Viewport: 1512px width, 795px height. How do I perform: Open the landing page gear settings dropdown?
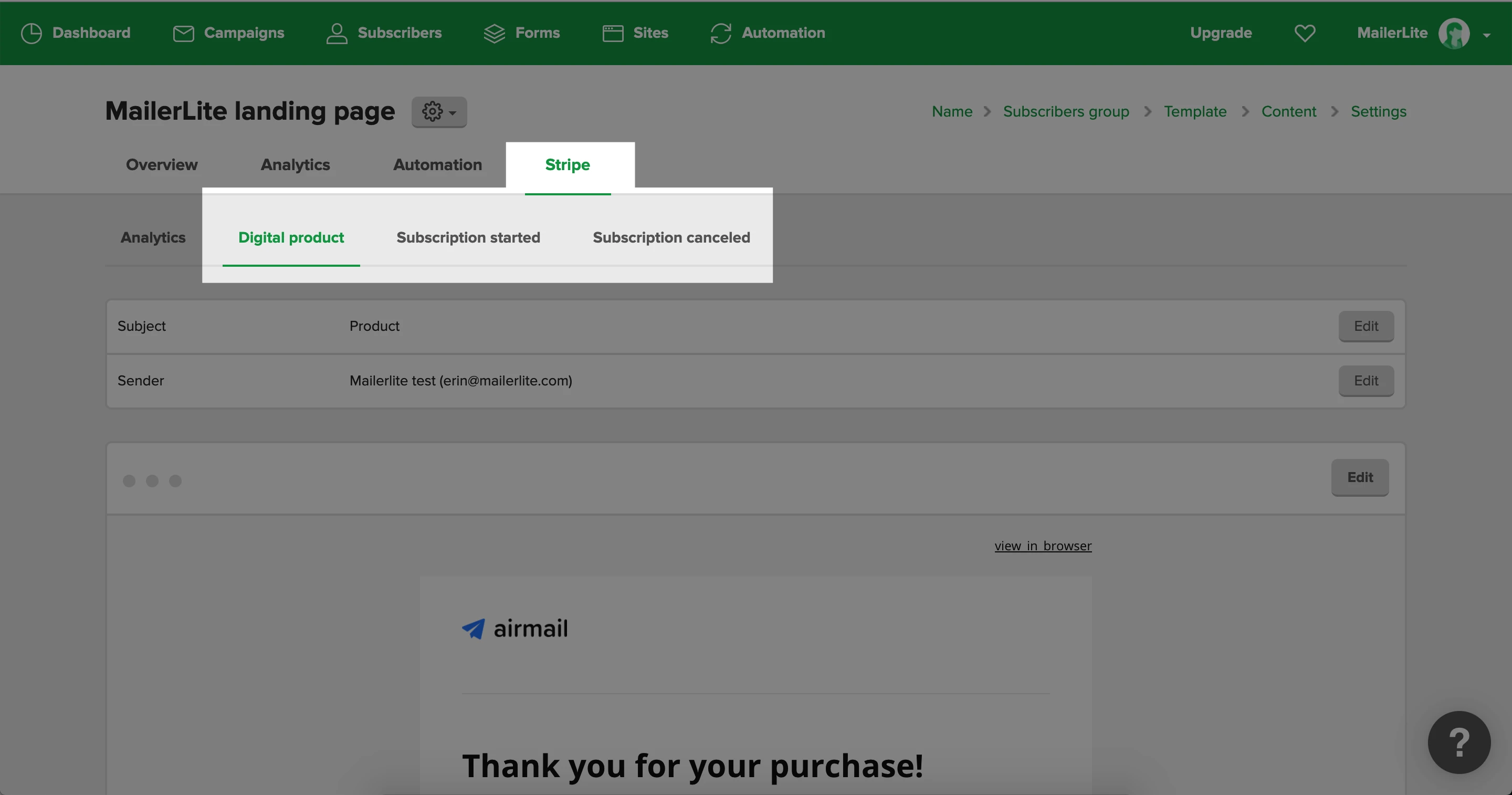tap(438, 111)
